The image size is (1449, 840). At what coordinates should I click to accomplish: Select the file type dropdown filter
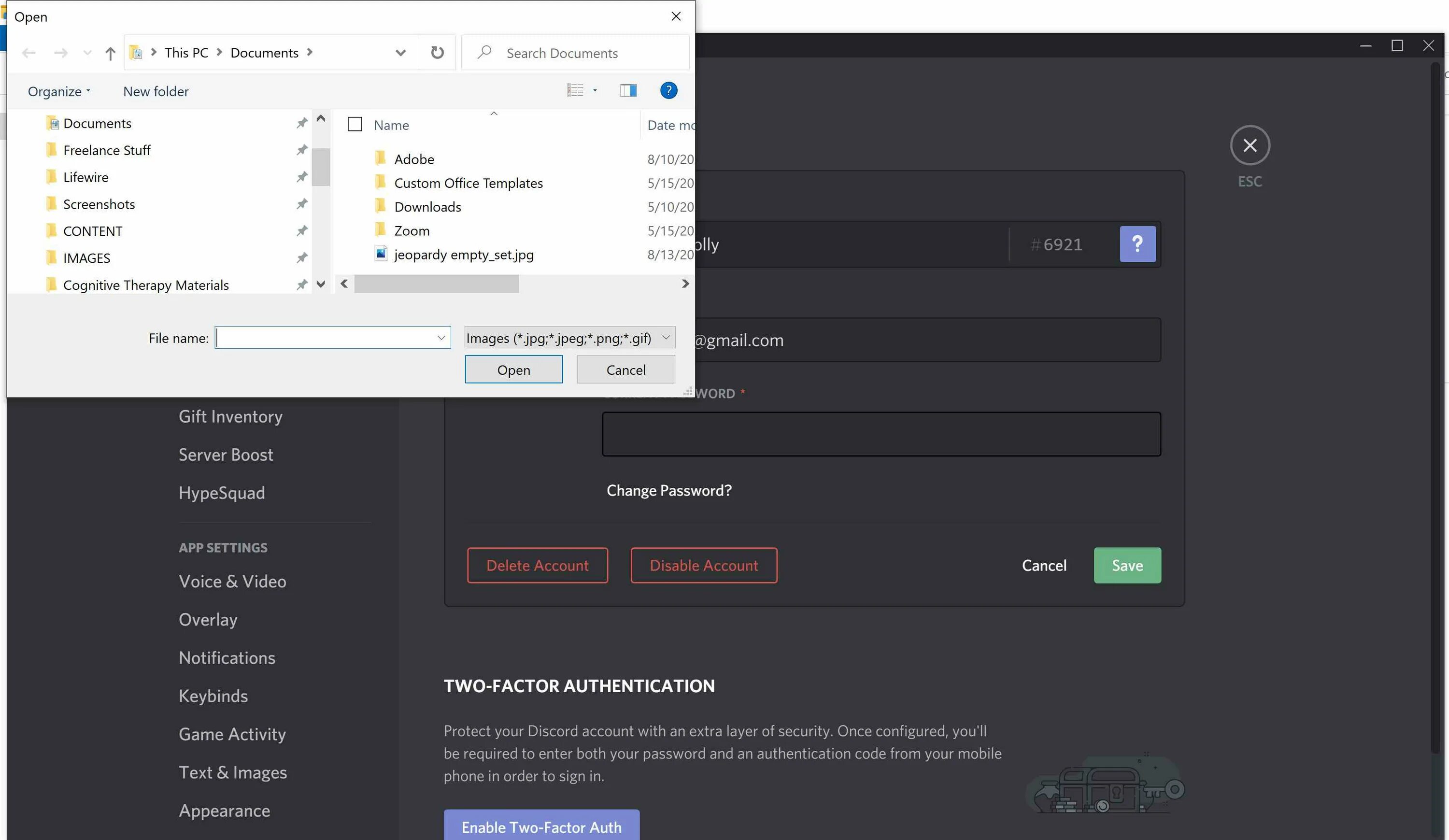pyautogui.click(x=568, y=337)
